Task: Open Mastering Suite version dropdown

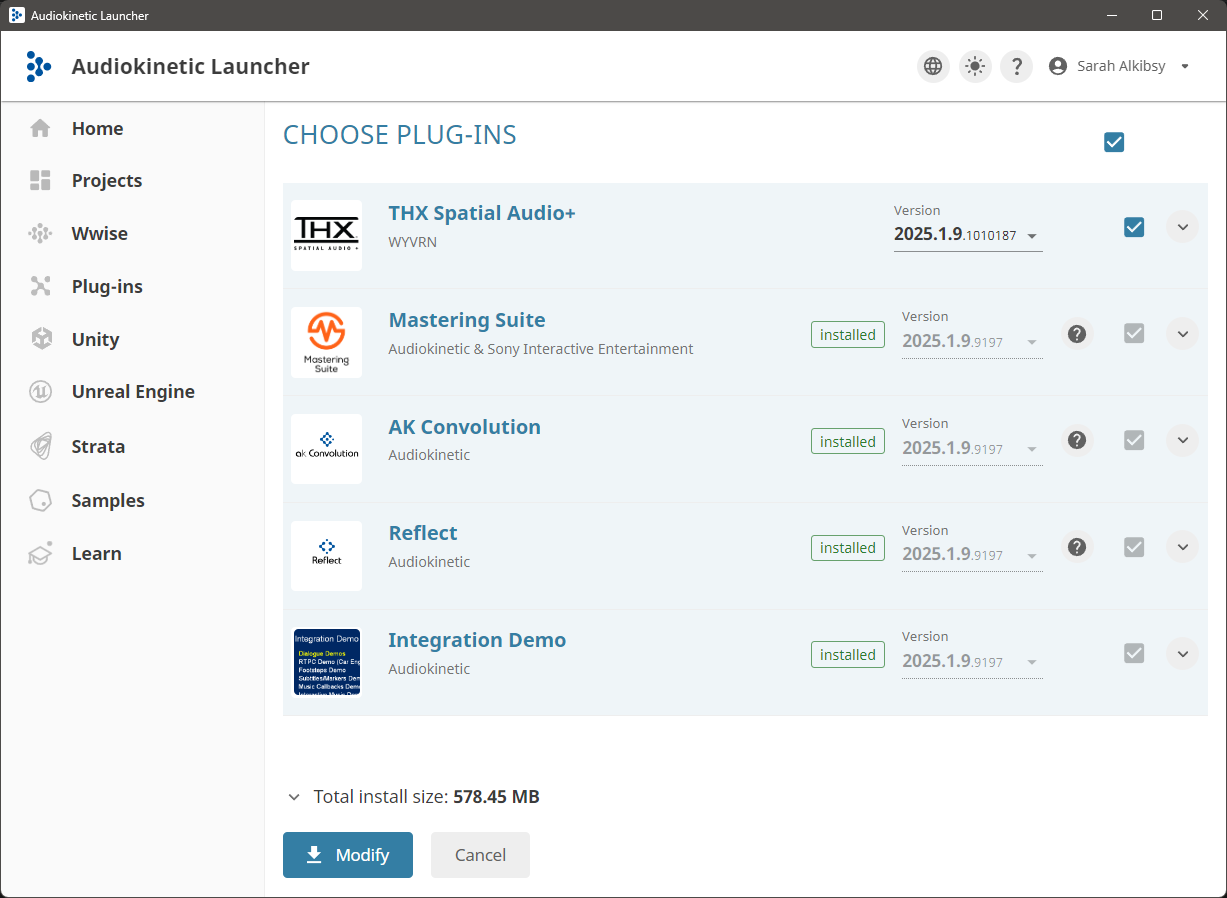Action: click(972, 342)
